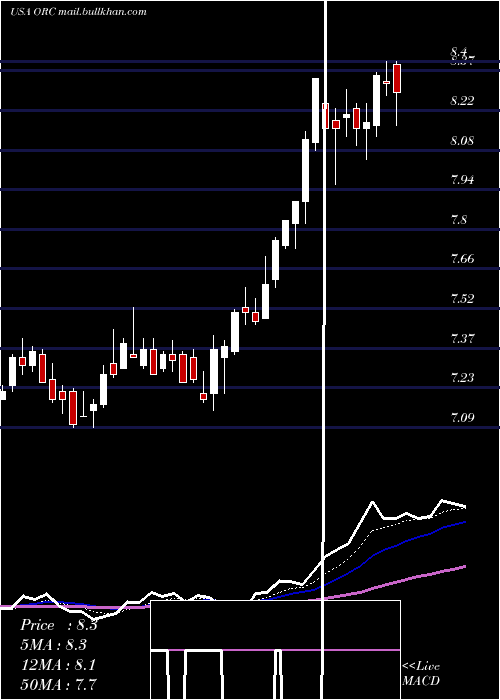Viewport: 500px width, 700px height.
Task: Click the 7.8 price axis label
Action: point(459,220)
